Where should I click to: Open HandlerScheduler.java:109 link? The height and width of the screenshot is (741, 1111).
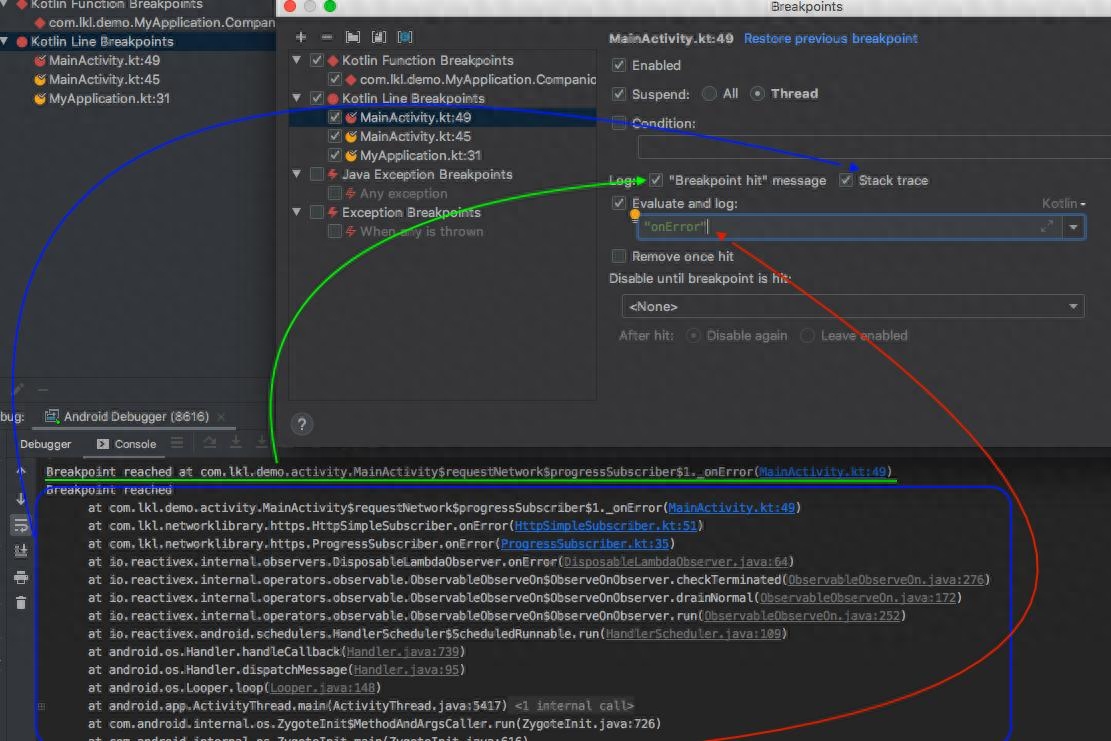[x=693, y=633]
